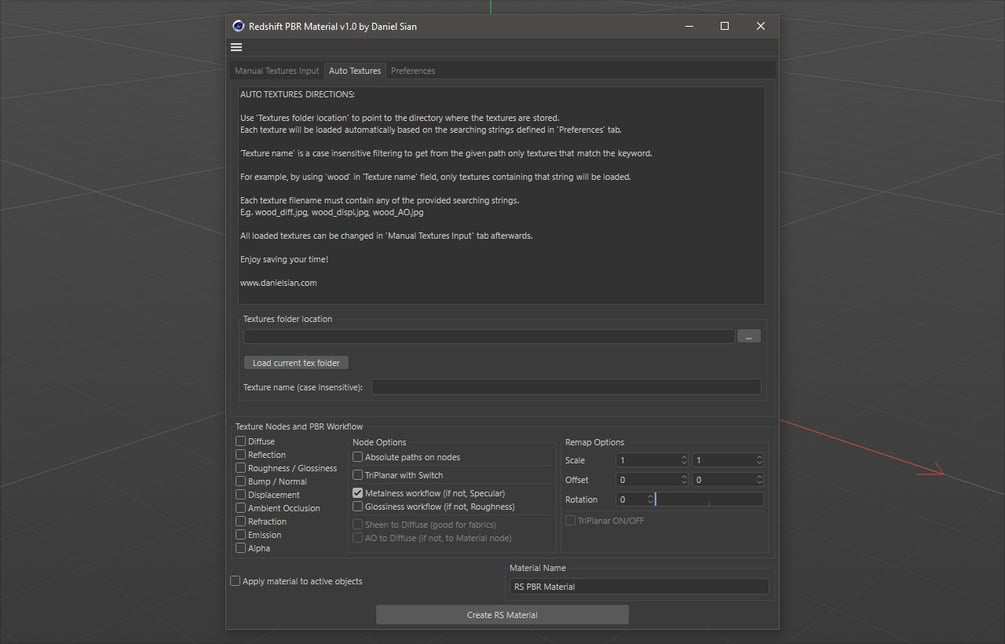This screenshot has width=1005, height=644.
Task: Adjust the first Offset stepper arrows
Action: (684, 480)
